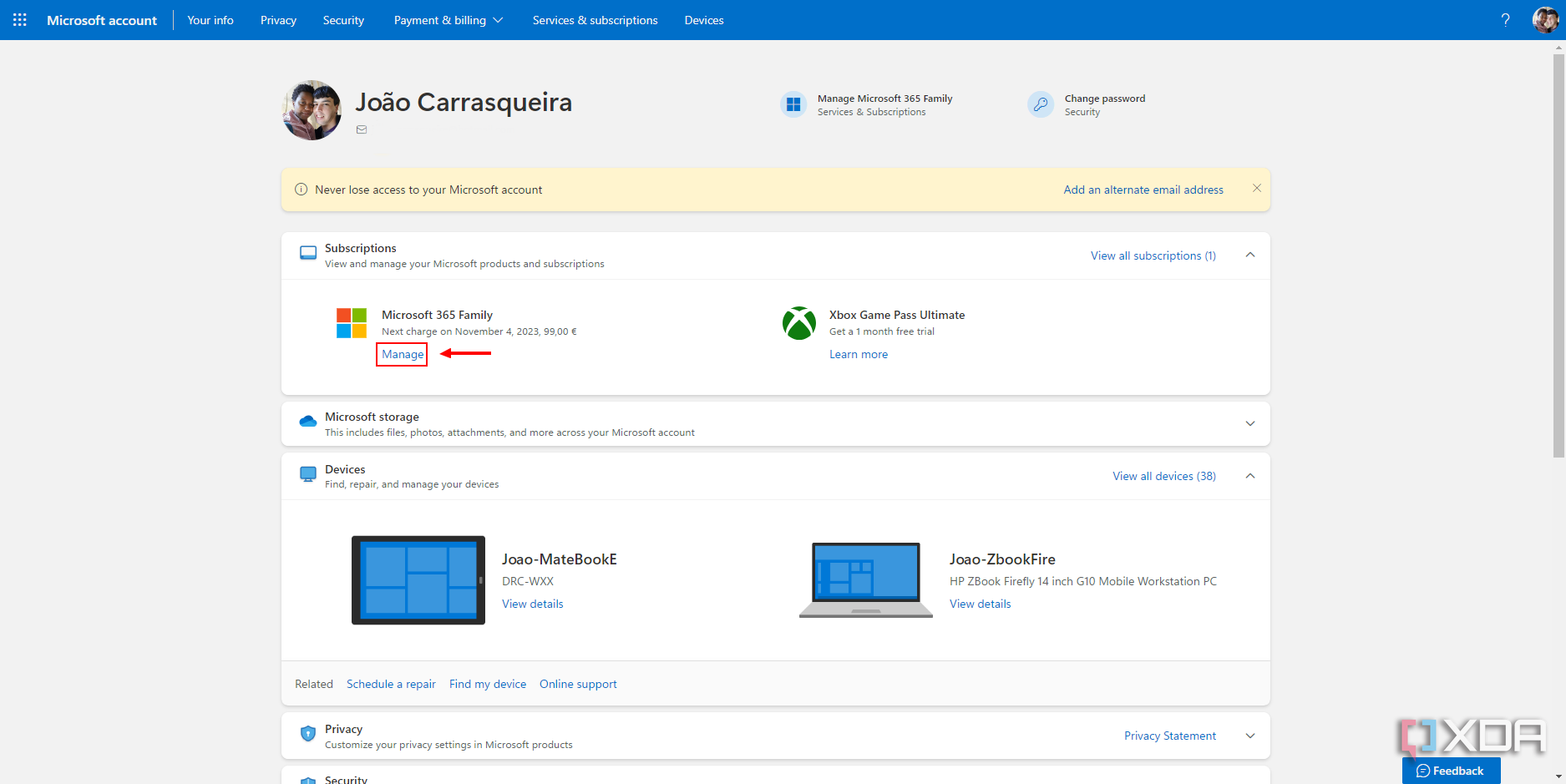Open the app launcher grid icon

click(x=20, y=20)
